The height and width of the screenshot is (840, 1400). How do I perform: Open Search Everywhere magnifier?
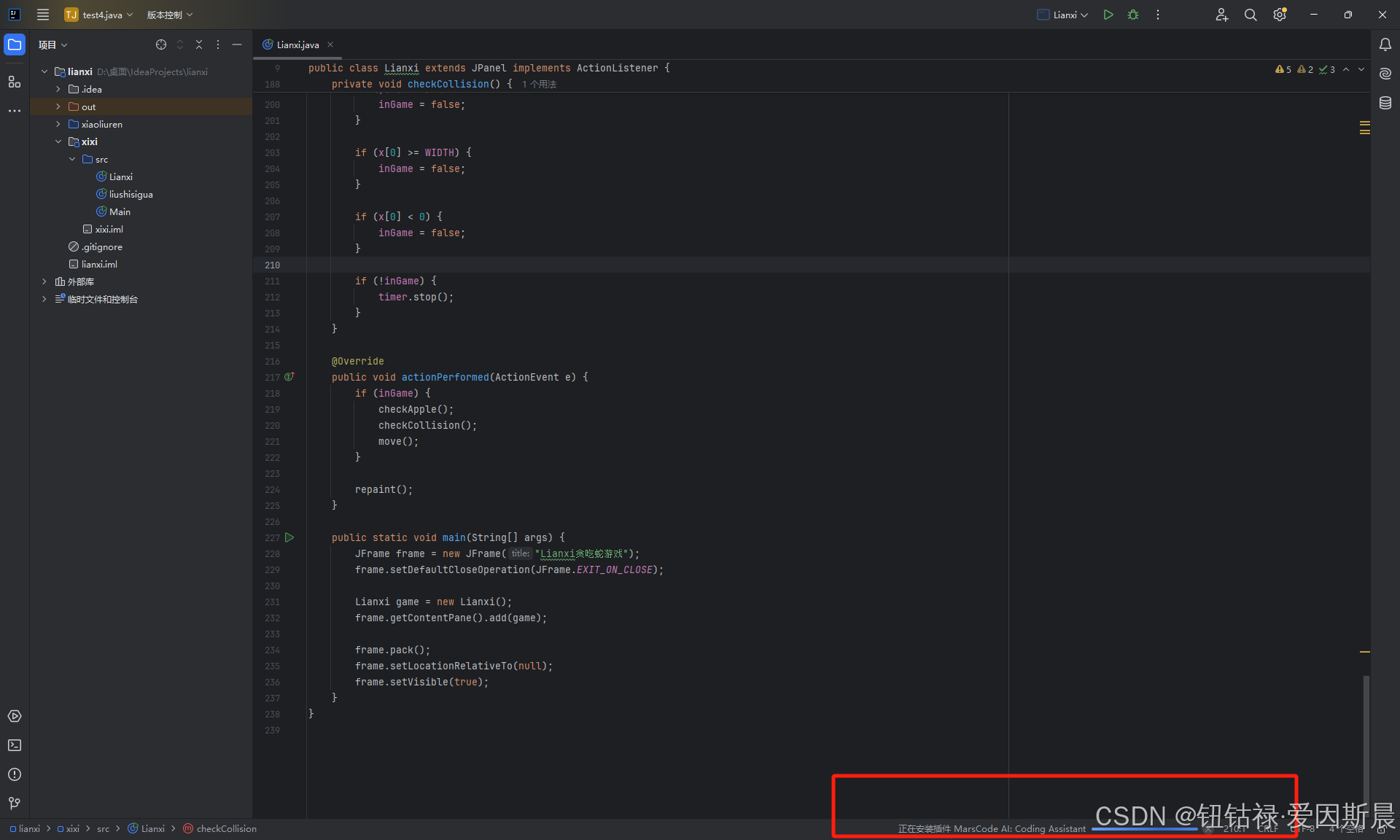coord(1250,15)
